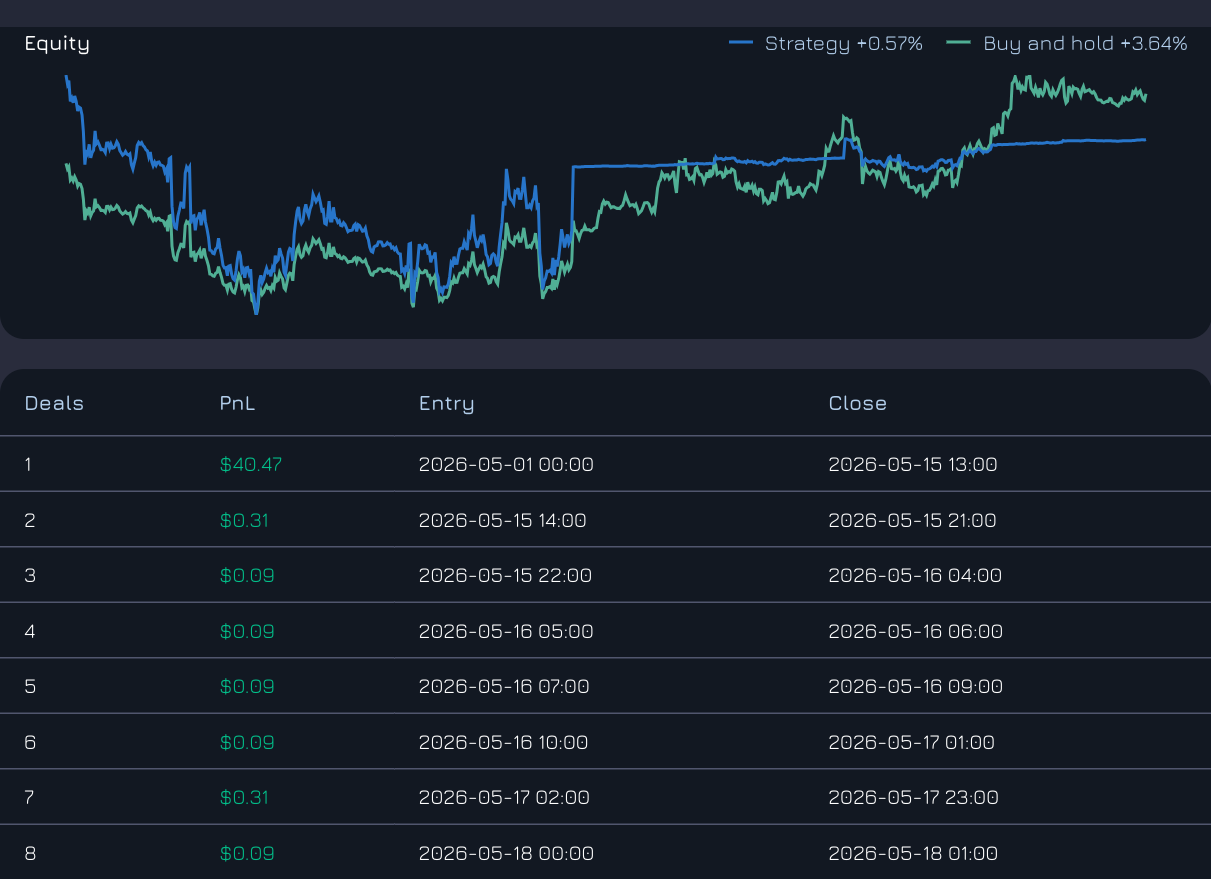Select close time 2026-05-16 09:00
1211x879 pixels.
pyautogui.click(x=915, y=686)
